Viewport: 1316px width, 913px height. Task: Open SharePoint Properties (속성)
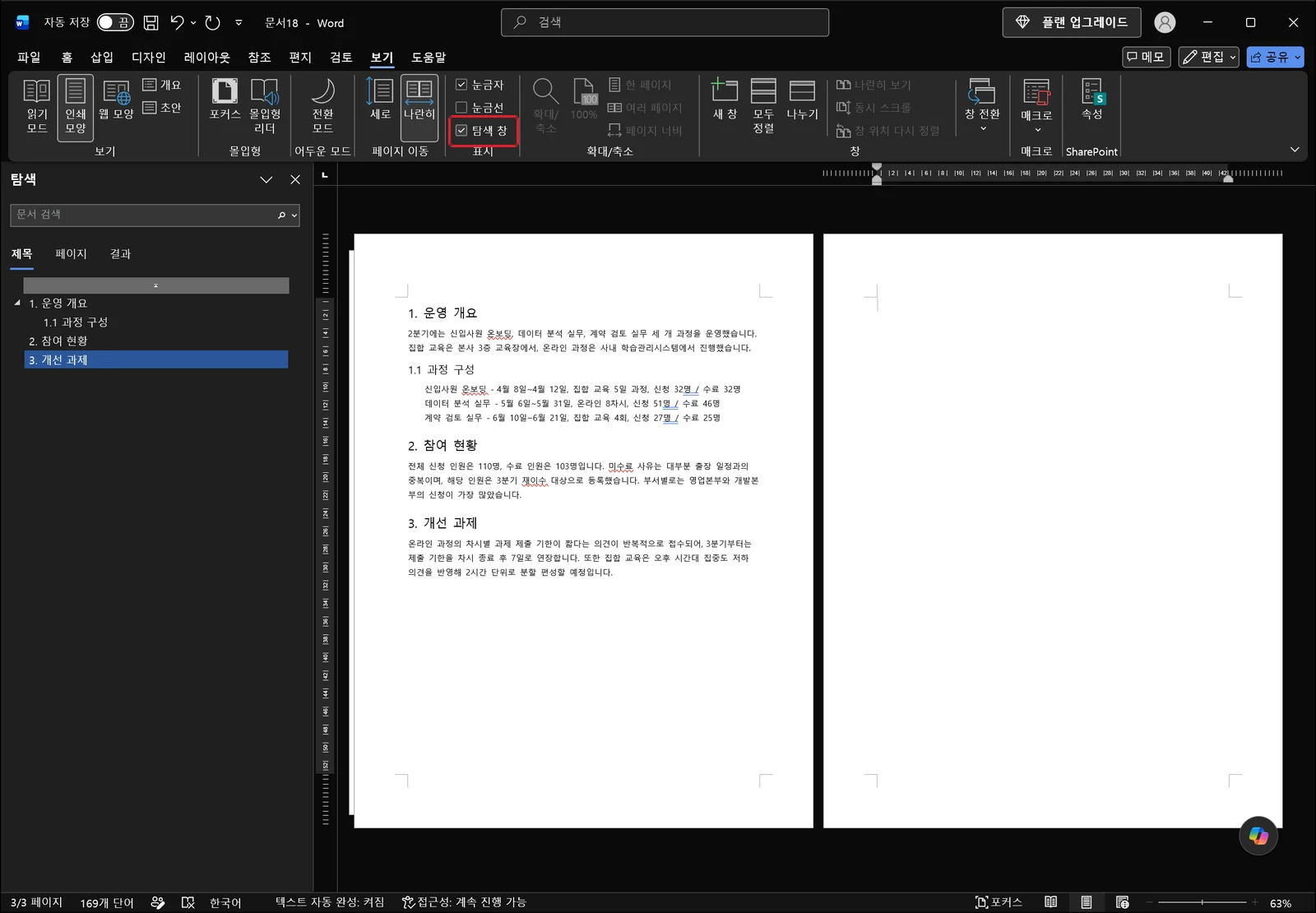[x=1091, y=100]
